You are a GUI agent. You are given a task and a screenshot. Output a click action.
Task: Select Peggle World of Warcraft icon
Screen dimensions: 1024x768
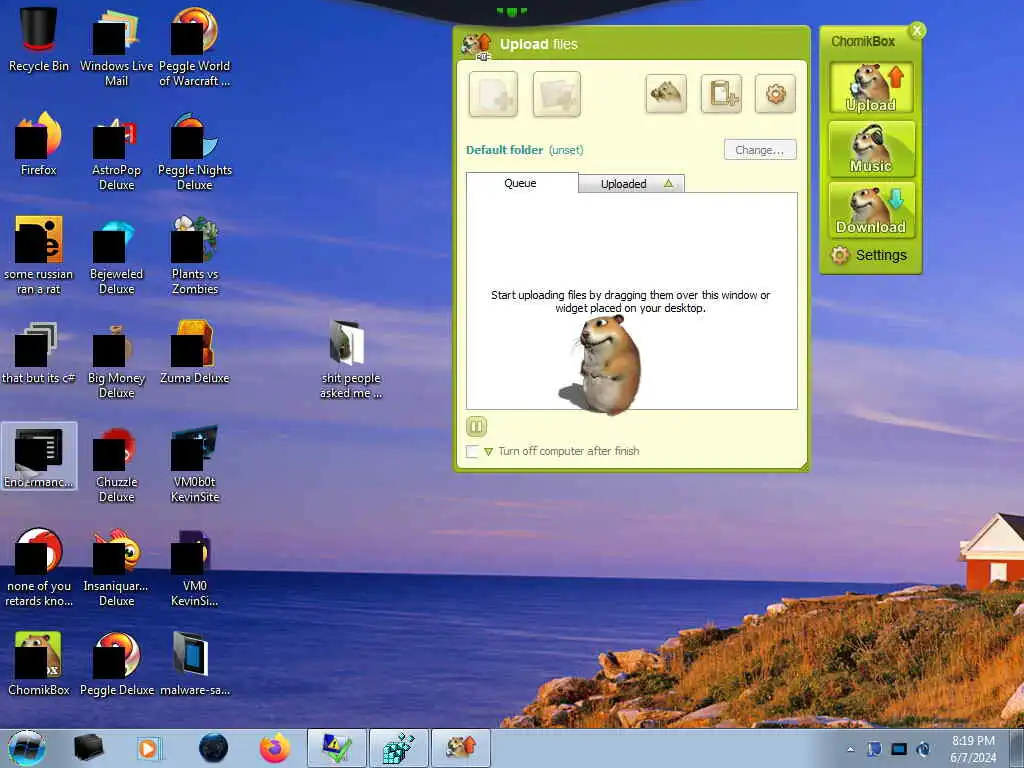pyautogui.click(x=195, y=48)
